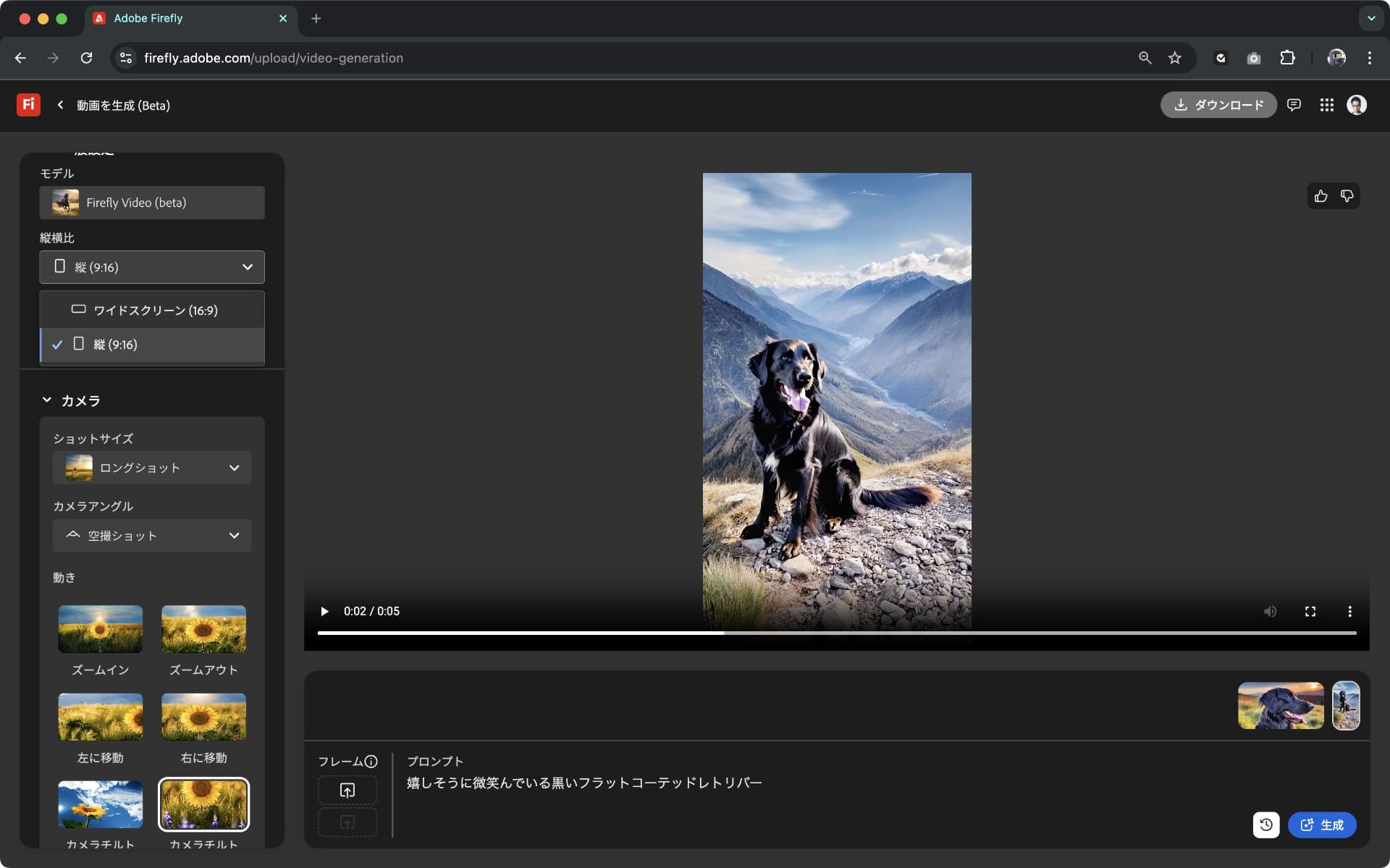Give the video a thumbs down
Image resolution: width=1390 pixels, height=868 pixels.
[1347, 196]
